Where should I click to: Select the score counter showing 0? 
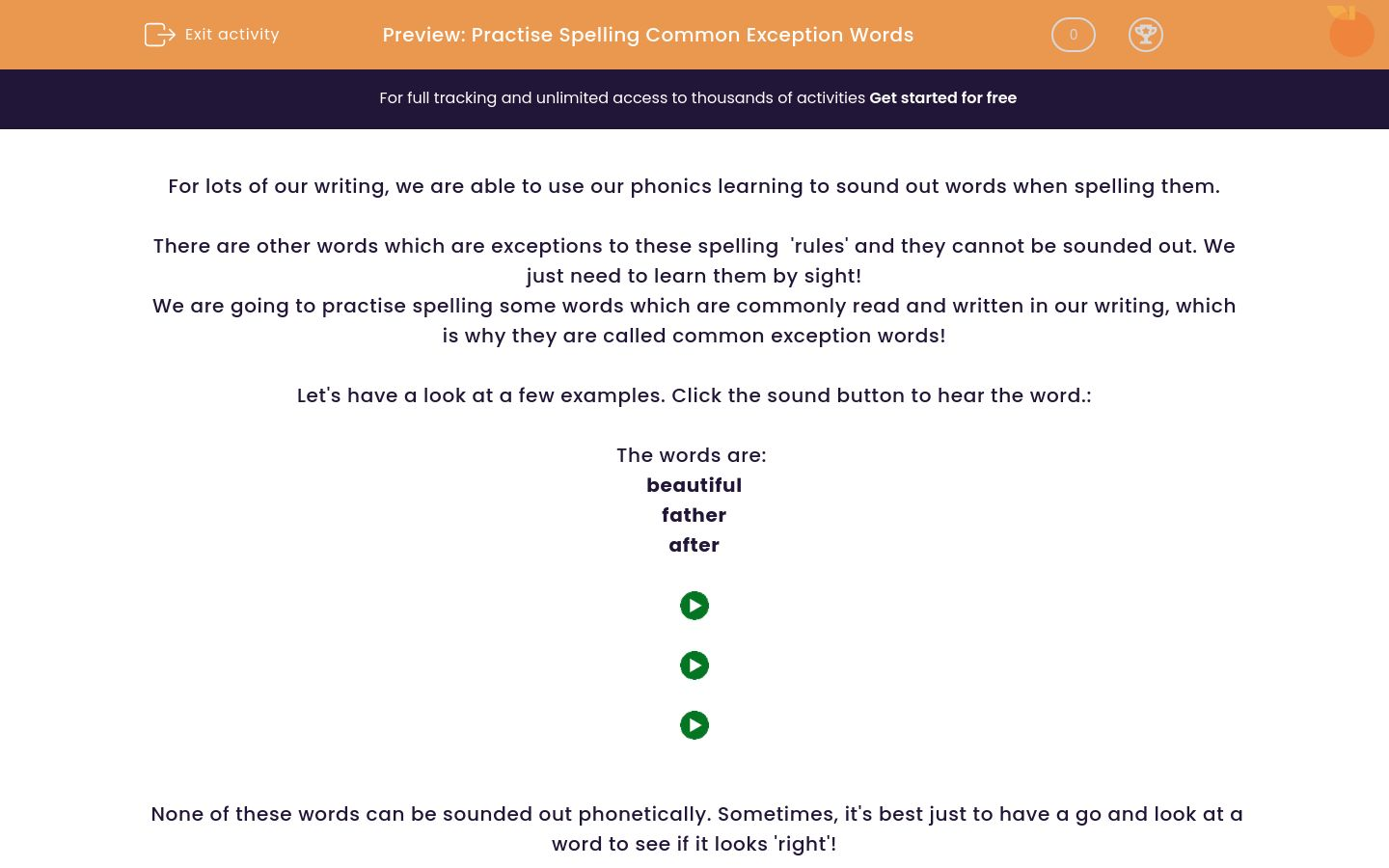coord(1073,35)
